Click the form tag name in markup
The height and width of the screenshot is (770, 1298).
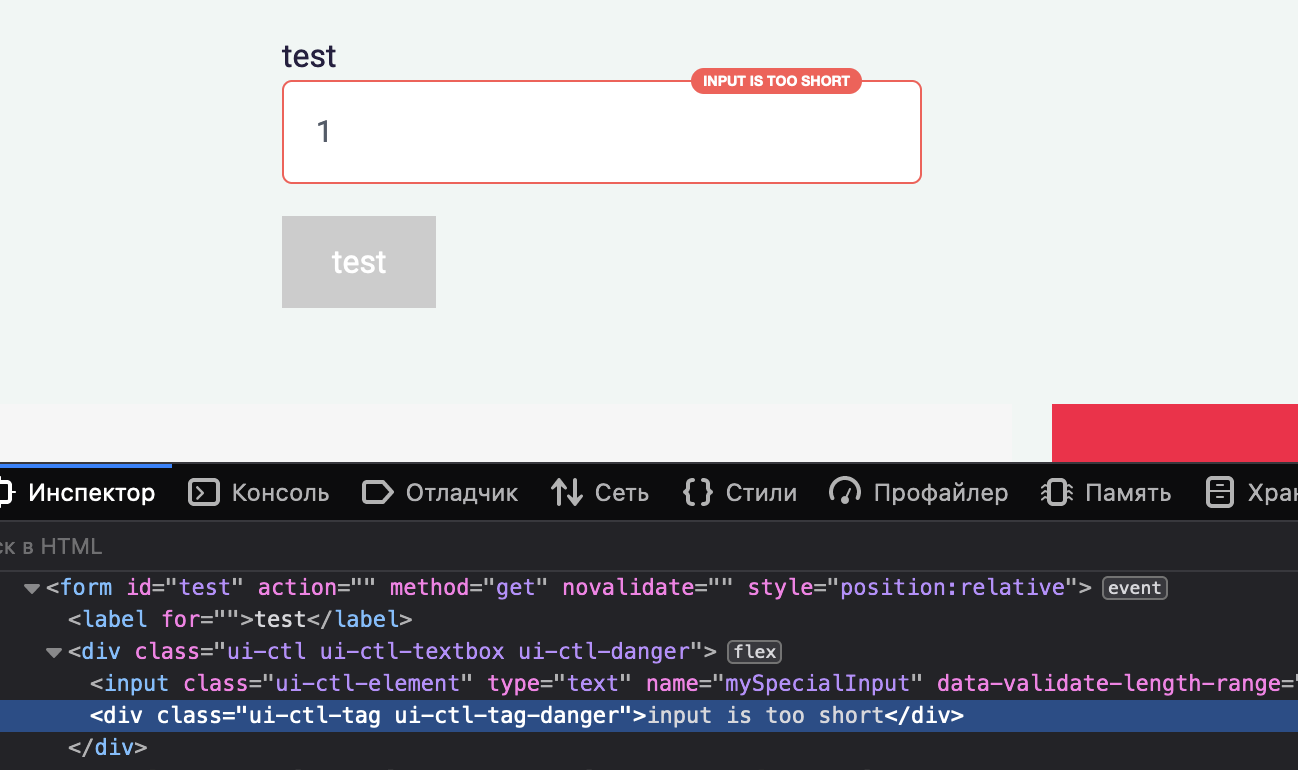[x=86, y=588]
